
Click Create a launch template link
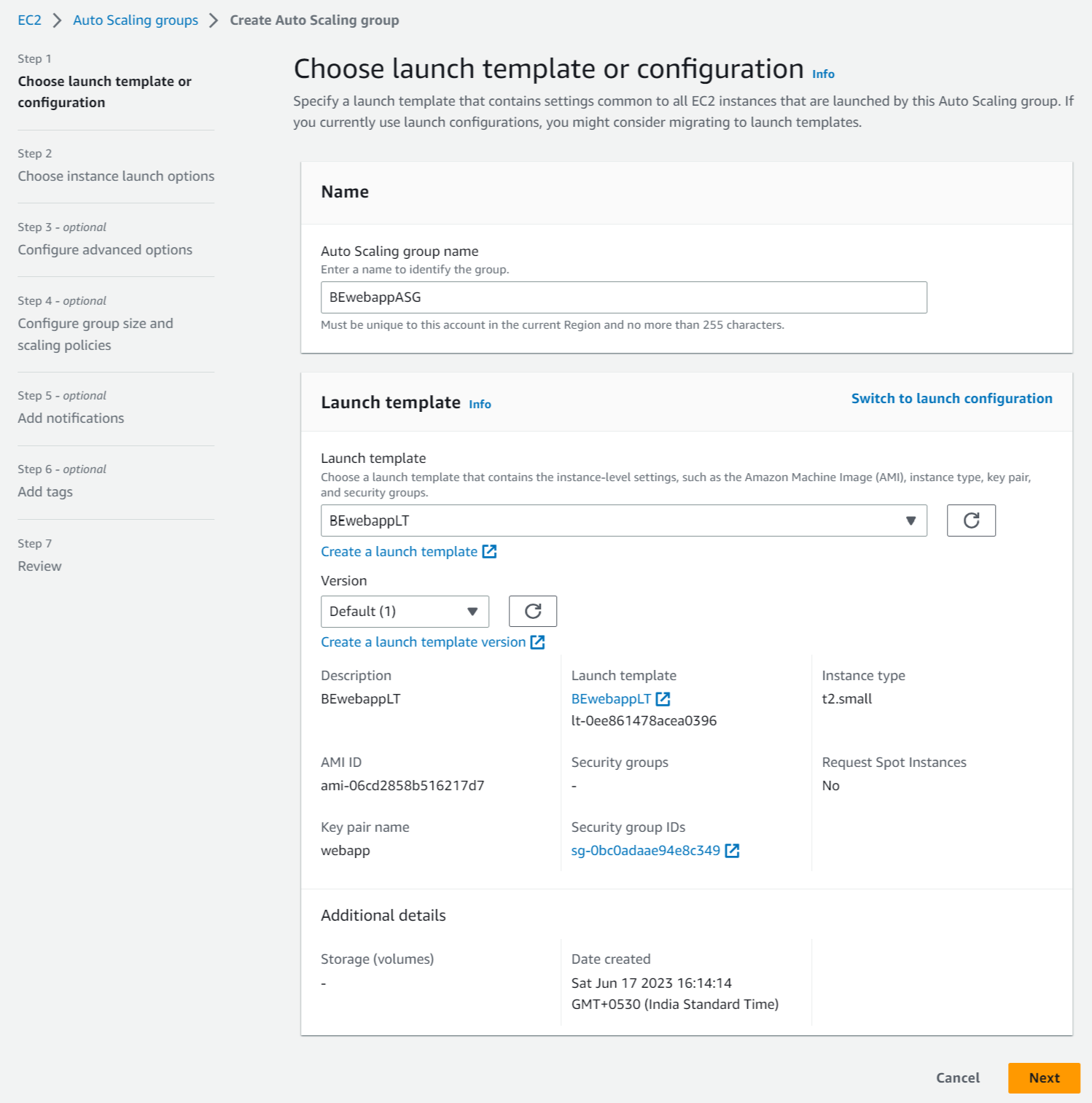pyautogui.click(x=397, y=551)
